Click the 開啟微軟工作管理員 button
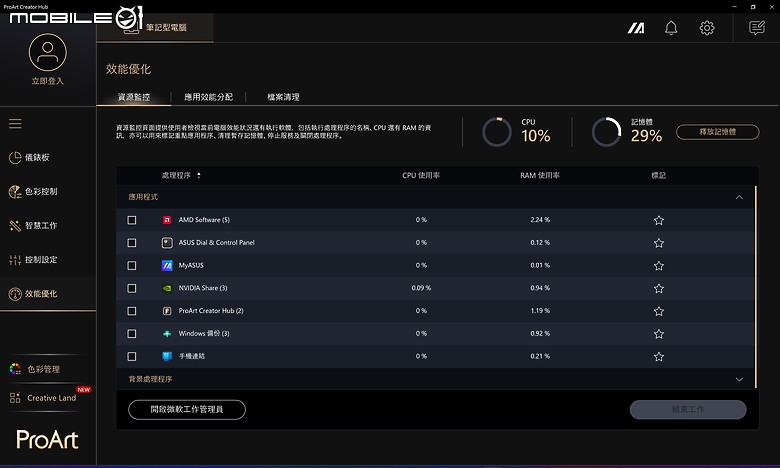The width and height of the screenshot is (780, 468). (x=187, y=410)
